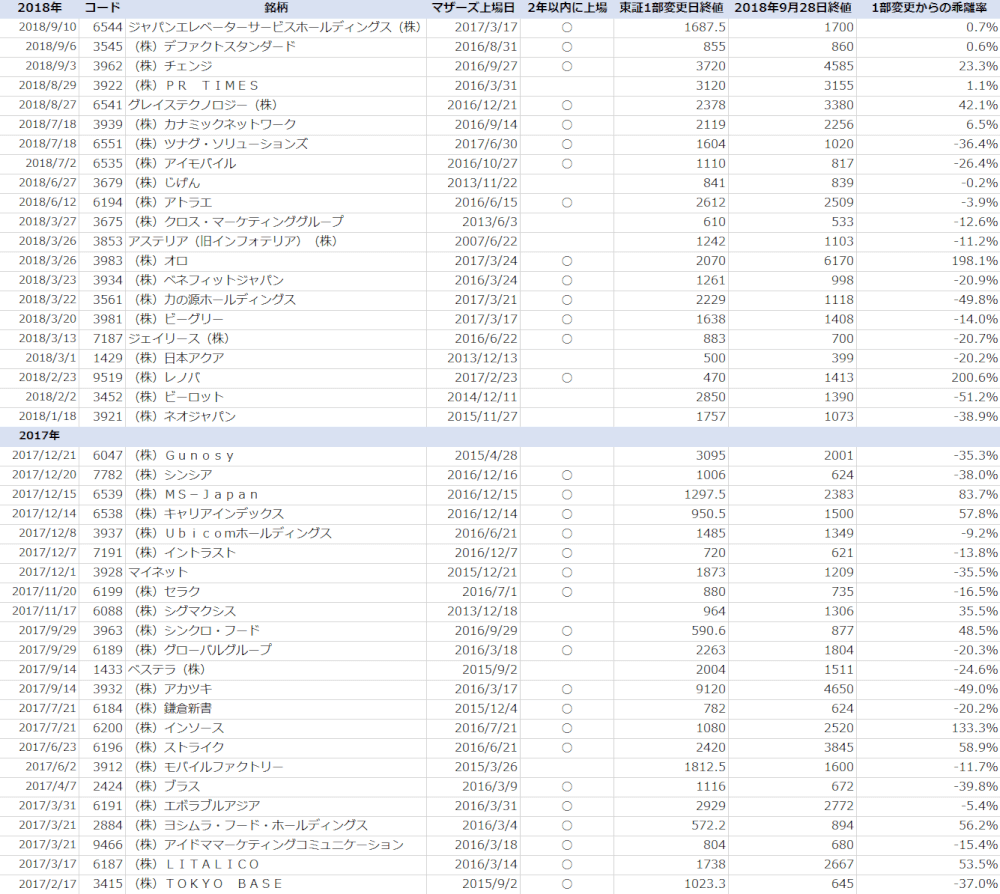
Task: Select the 2018年 header cell
Action: 40,8
